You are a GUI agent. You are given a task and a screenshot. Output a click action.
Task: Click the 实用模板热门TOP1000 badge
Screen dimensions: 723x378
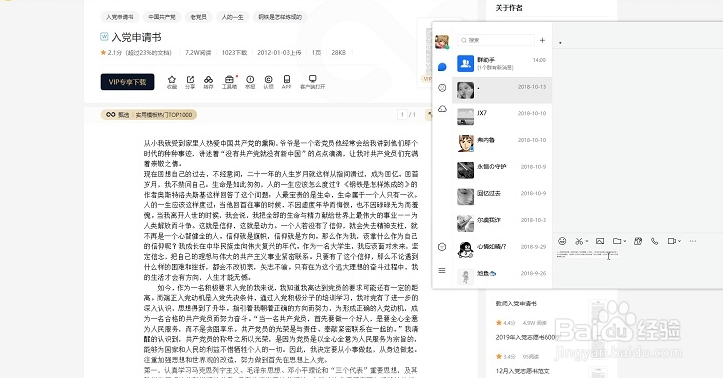pos(149,115)
